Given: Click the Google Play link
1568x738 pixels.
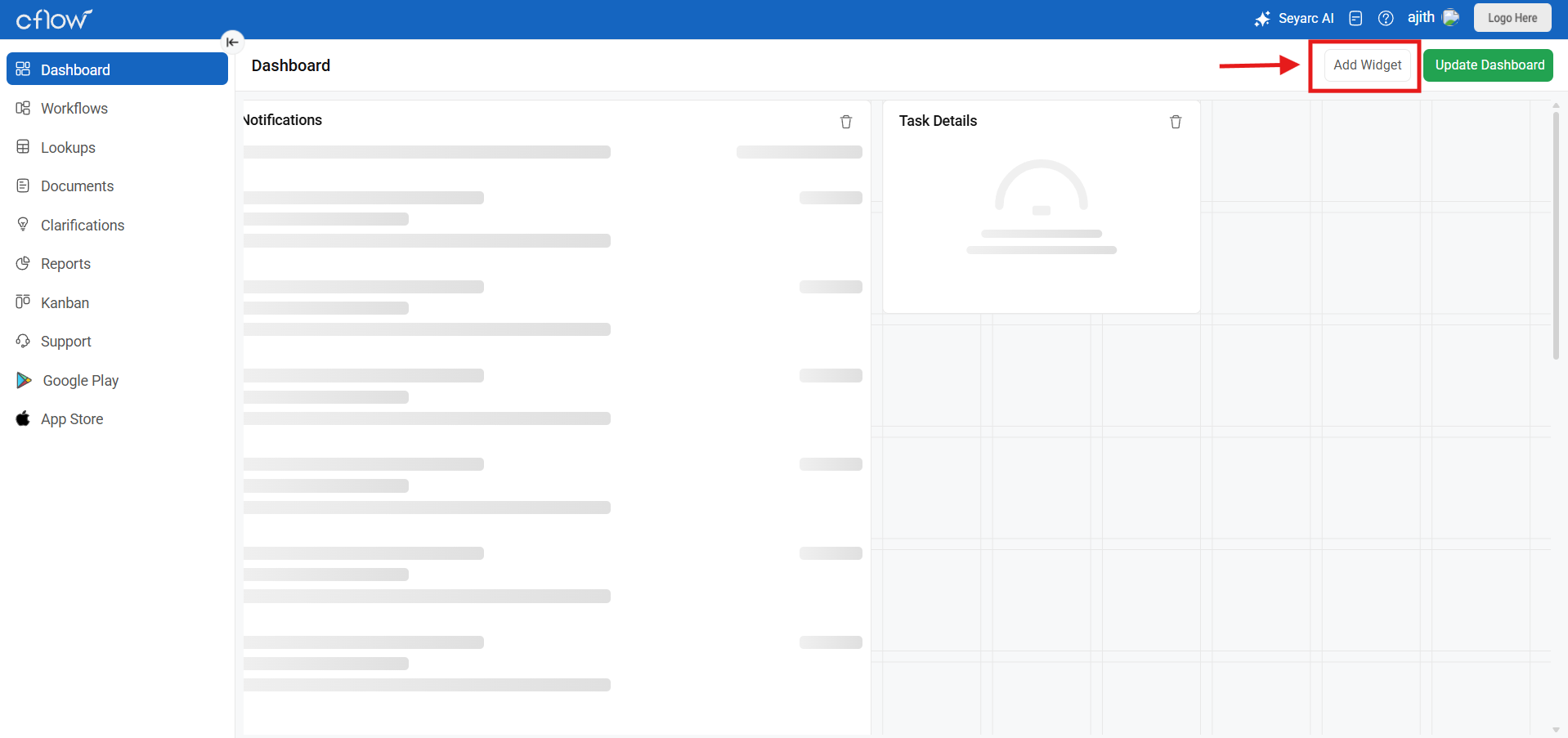Looking at the screenshot, I should 80,381.
